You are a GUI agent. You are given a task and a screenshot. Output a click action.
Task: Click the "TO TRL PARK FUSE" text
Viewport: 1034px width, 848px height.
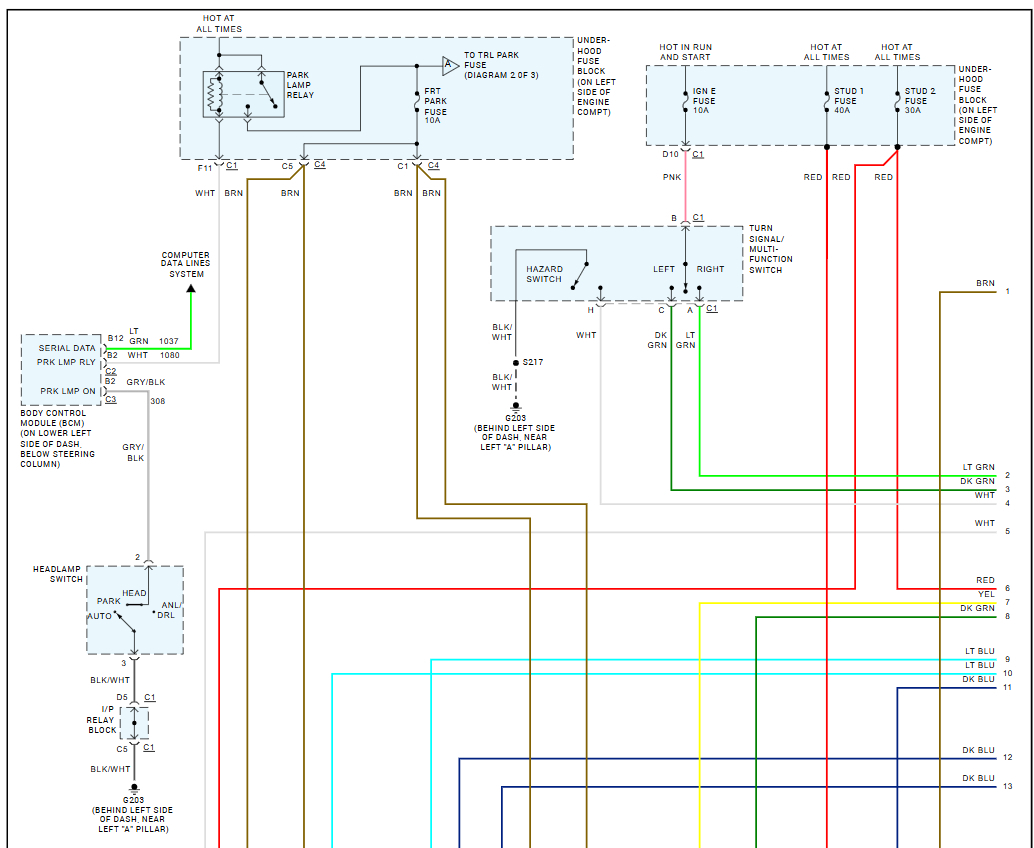[x=491, y=60]
